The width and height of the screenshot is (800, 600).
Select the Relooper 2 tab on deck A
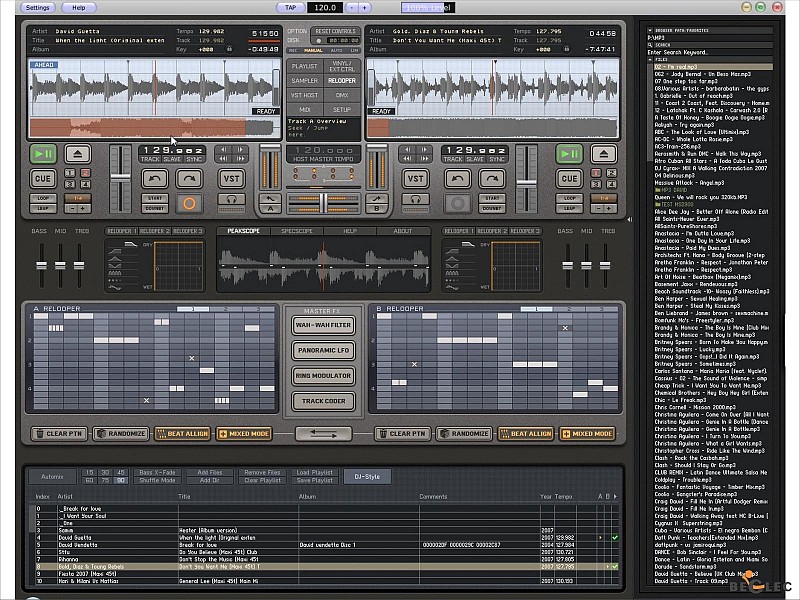[x=156, y=231]
